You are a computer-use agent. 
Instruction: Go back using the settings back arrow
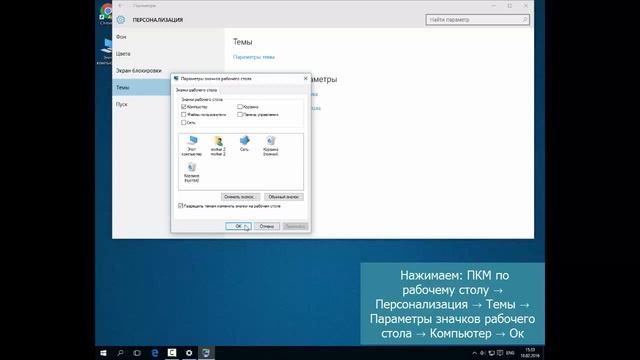click(121, 6)
